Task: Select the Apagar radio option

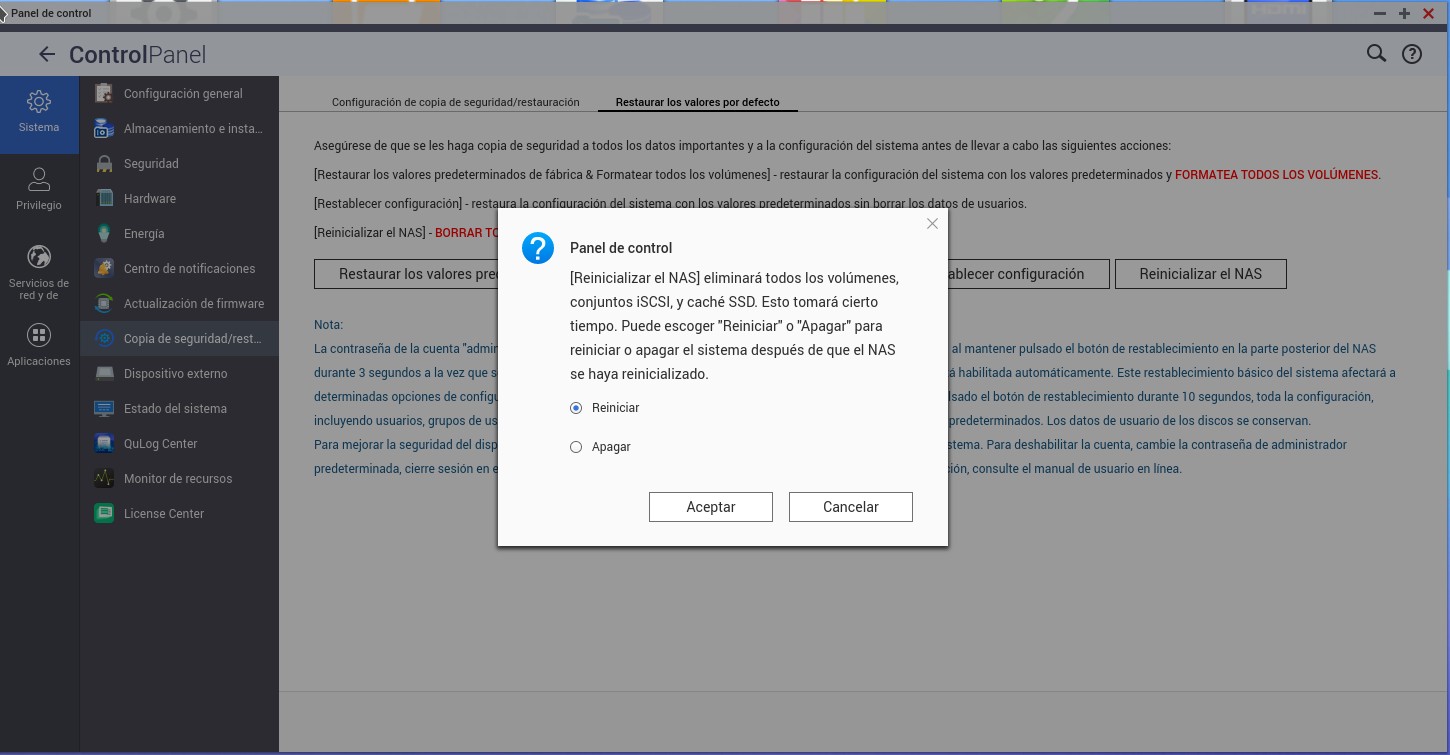Action: (576, 447)
